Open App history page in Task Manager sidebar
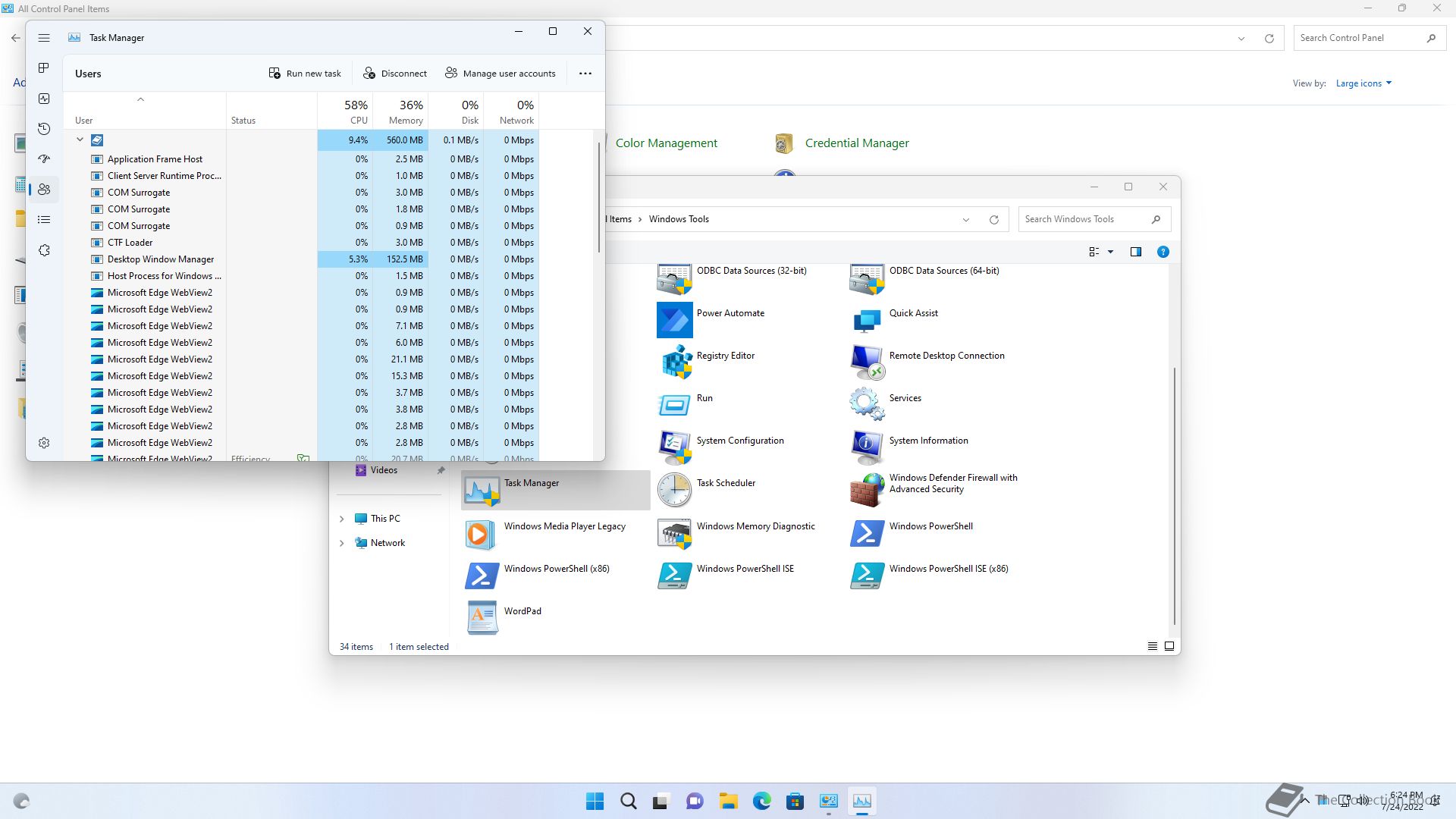Image resolution: width=1456 pixels, height=819 pixels. [x=44, y=129]
